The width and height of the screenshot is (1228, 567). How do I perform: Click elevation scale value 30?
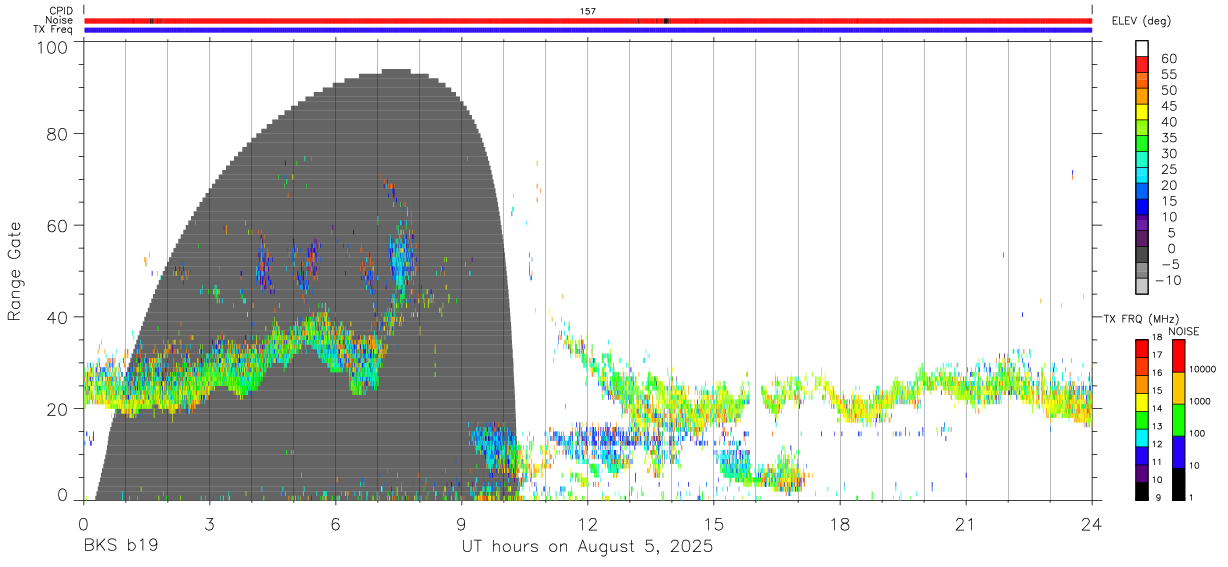pos(1168,153)
